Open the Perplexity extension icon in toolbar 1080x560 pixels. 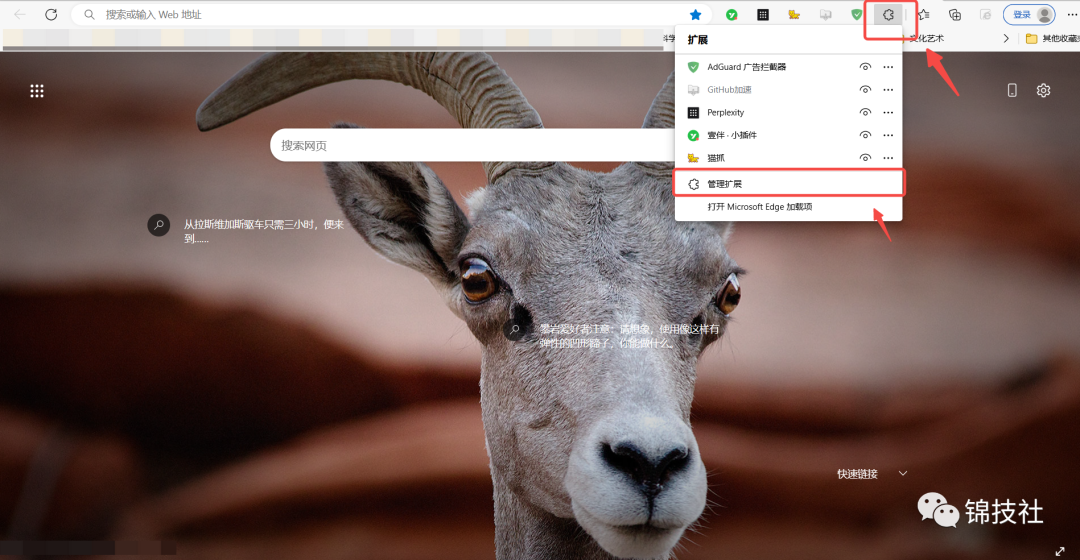point(763,15)
